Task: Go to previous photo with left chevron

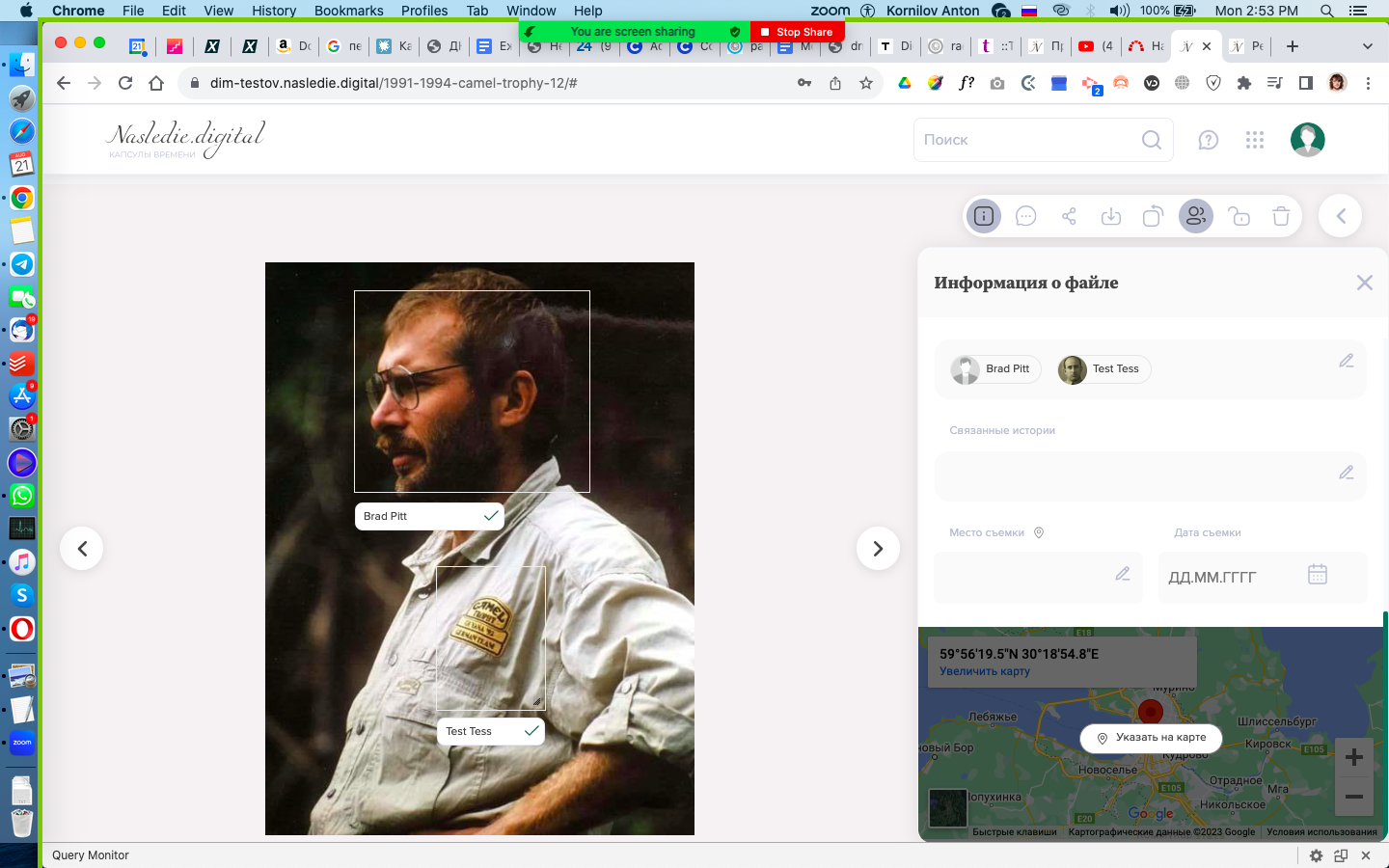Action: tap(82, 549)
